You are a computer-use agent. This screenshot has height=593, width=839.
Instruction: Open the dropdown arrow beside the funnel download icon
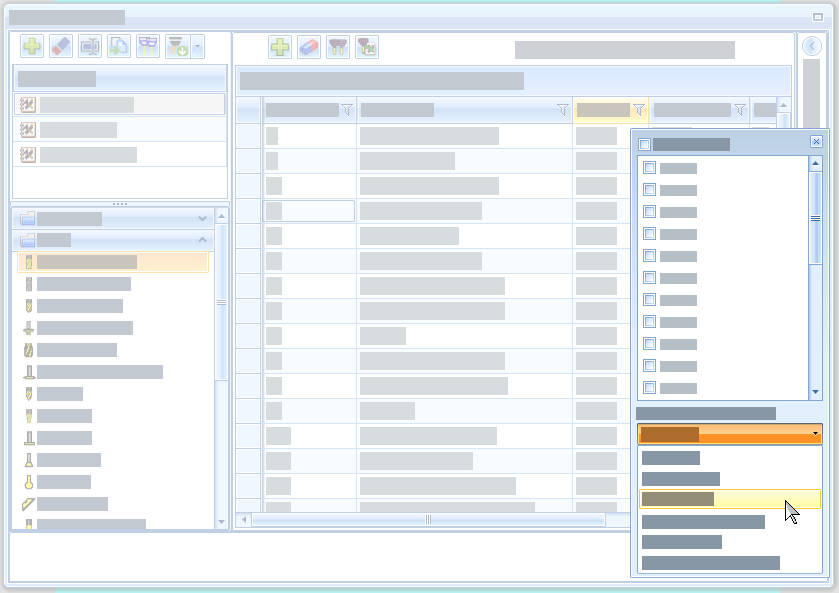click(197, 46)
